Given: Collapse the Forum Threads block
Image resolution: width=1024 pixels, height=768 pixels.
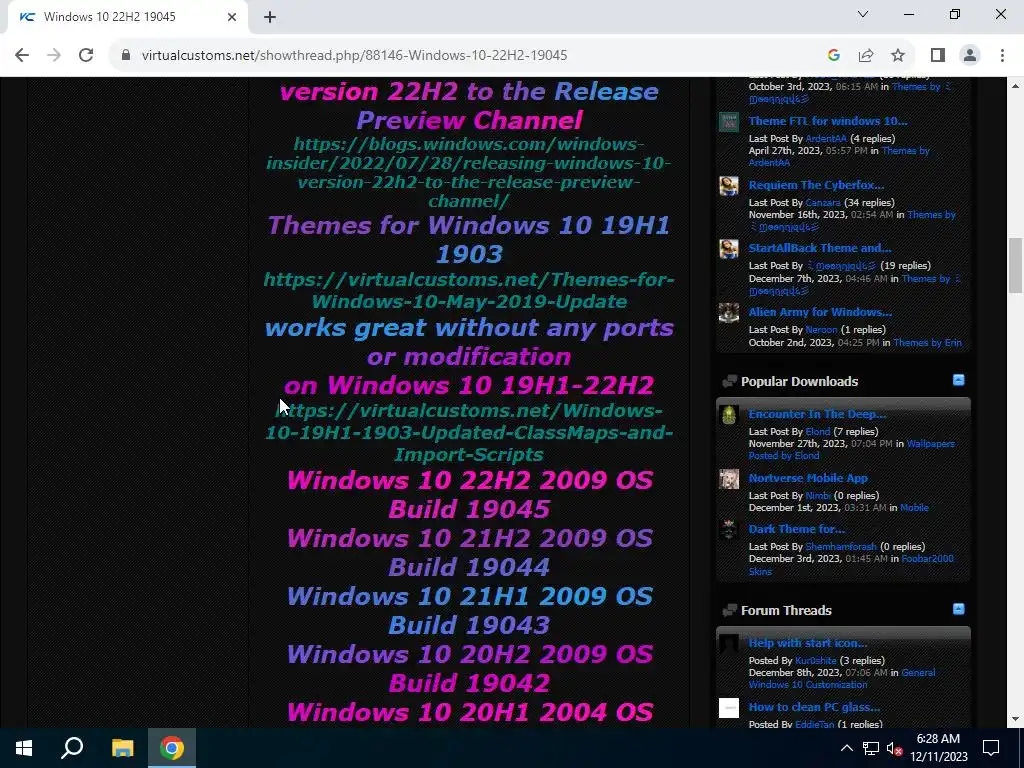Looking at the screenshot, I should click(958, 609).
